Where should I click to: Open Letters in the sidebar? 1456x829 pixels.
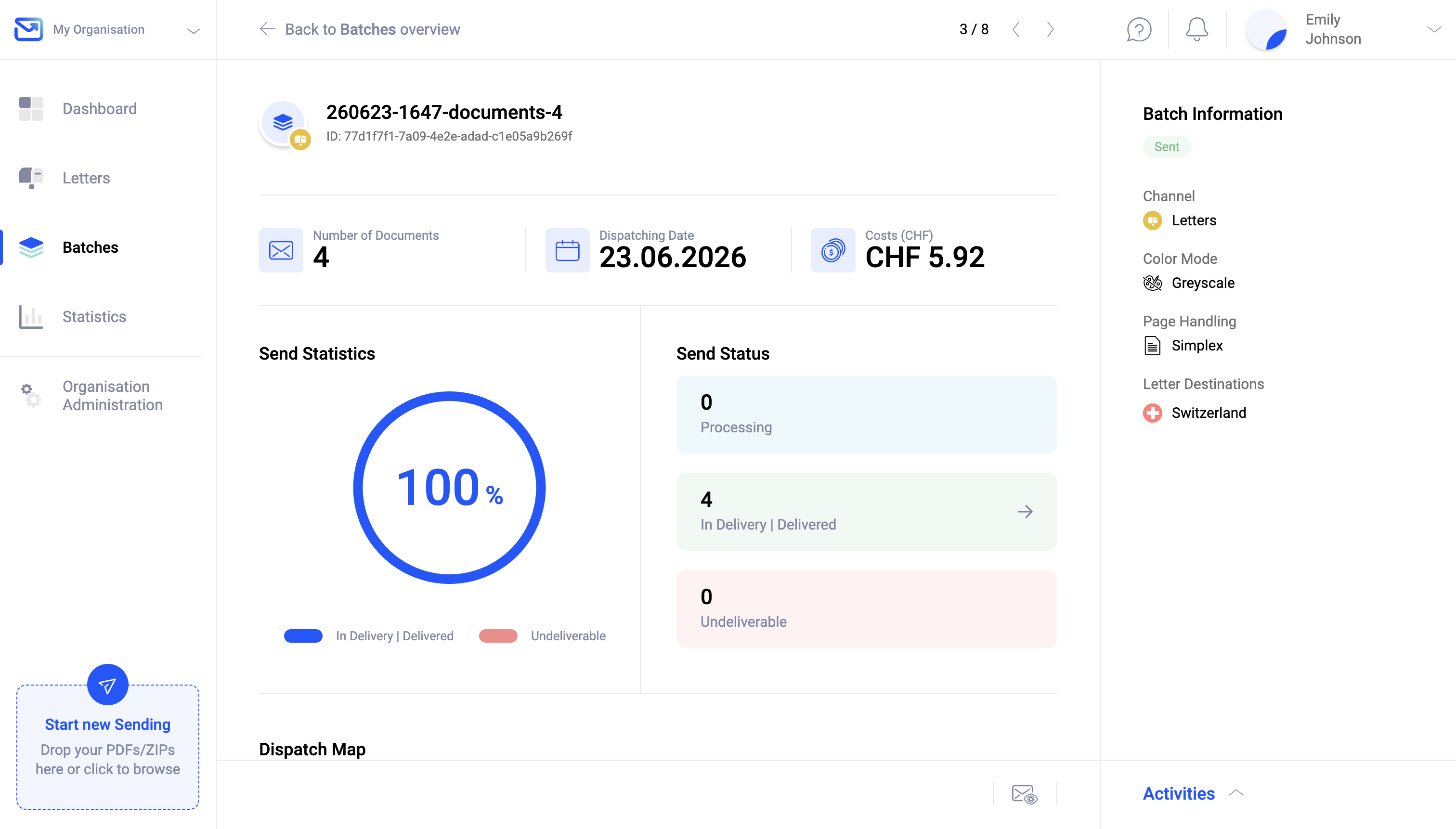point(87,178)
